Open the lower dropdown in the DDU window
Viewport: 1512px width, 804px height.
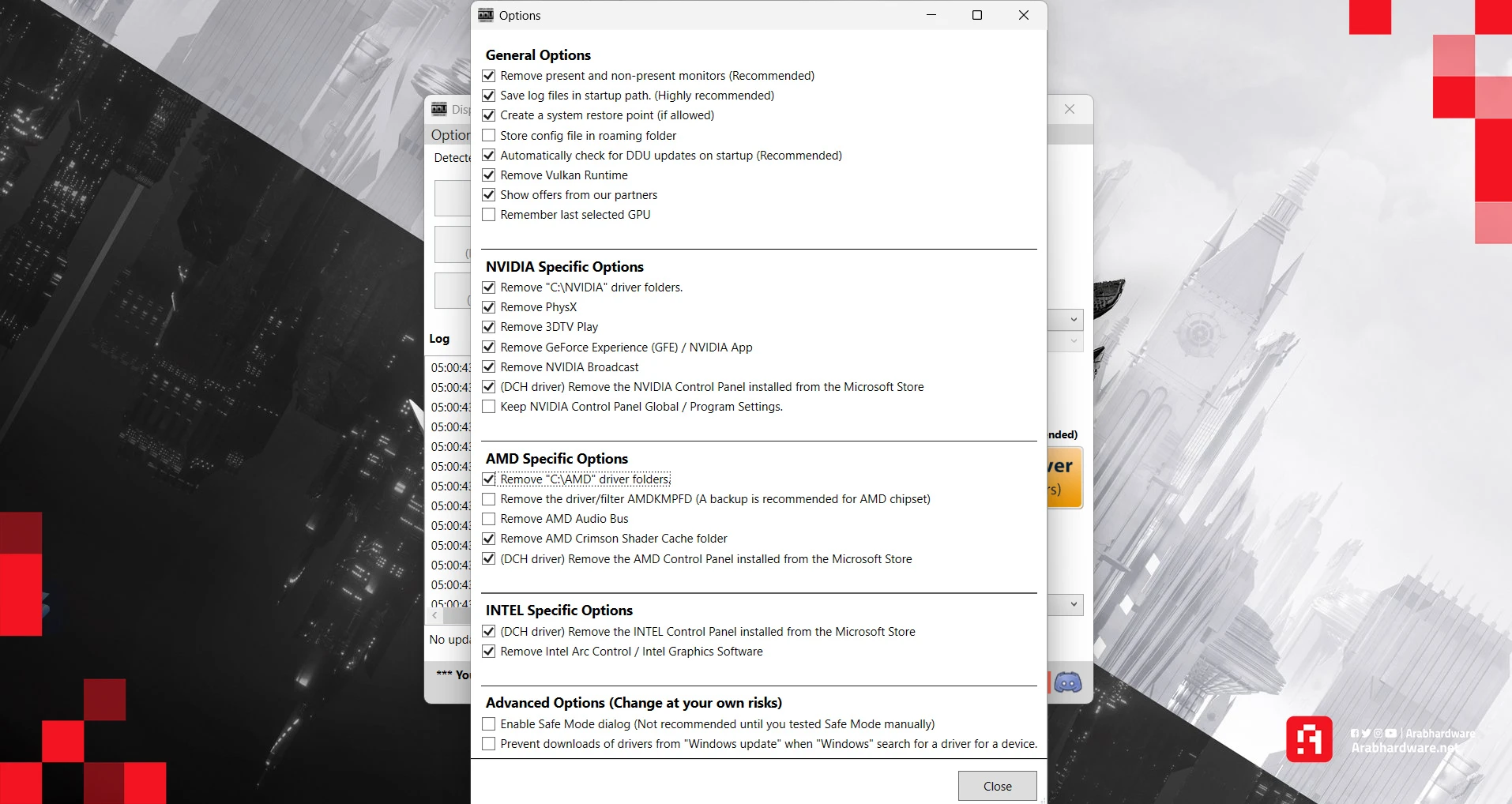click(x=1065, y=604)
